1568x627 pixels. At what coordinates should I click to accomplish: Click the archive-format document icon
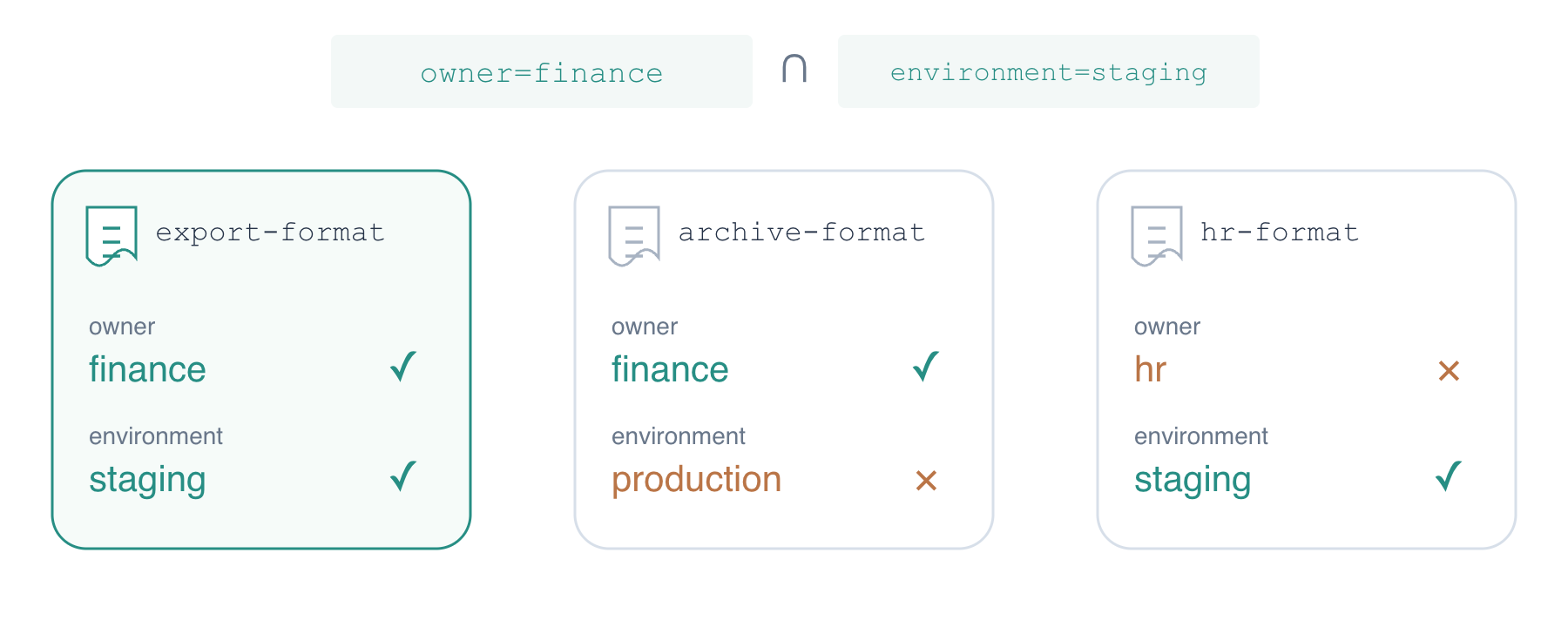click(x=634, y=235)
